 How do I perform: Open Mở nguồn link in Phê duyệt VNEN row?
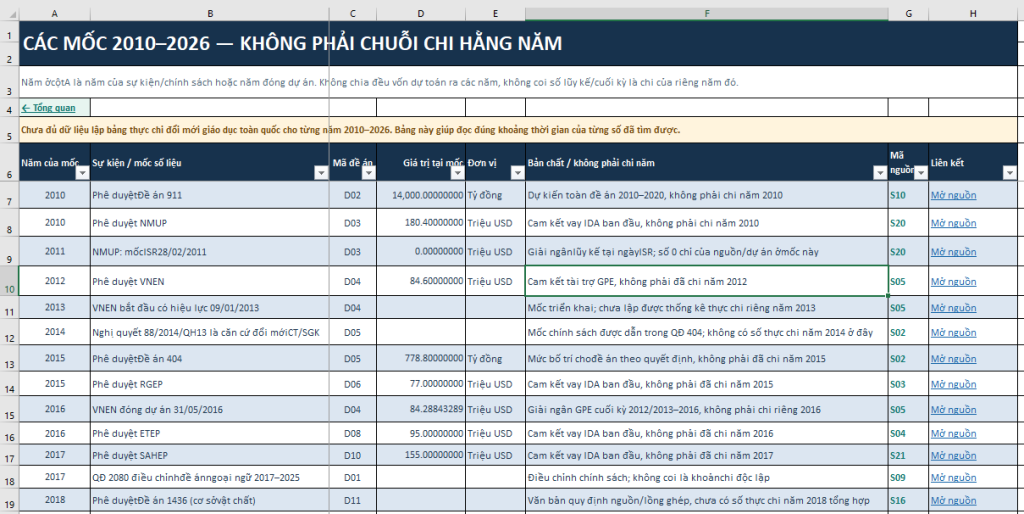tap(953, 282)
